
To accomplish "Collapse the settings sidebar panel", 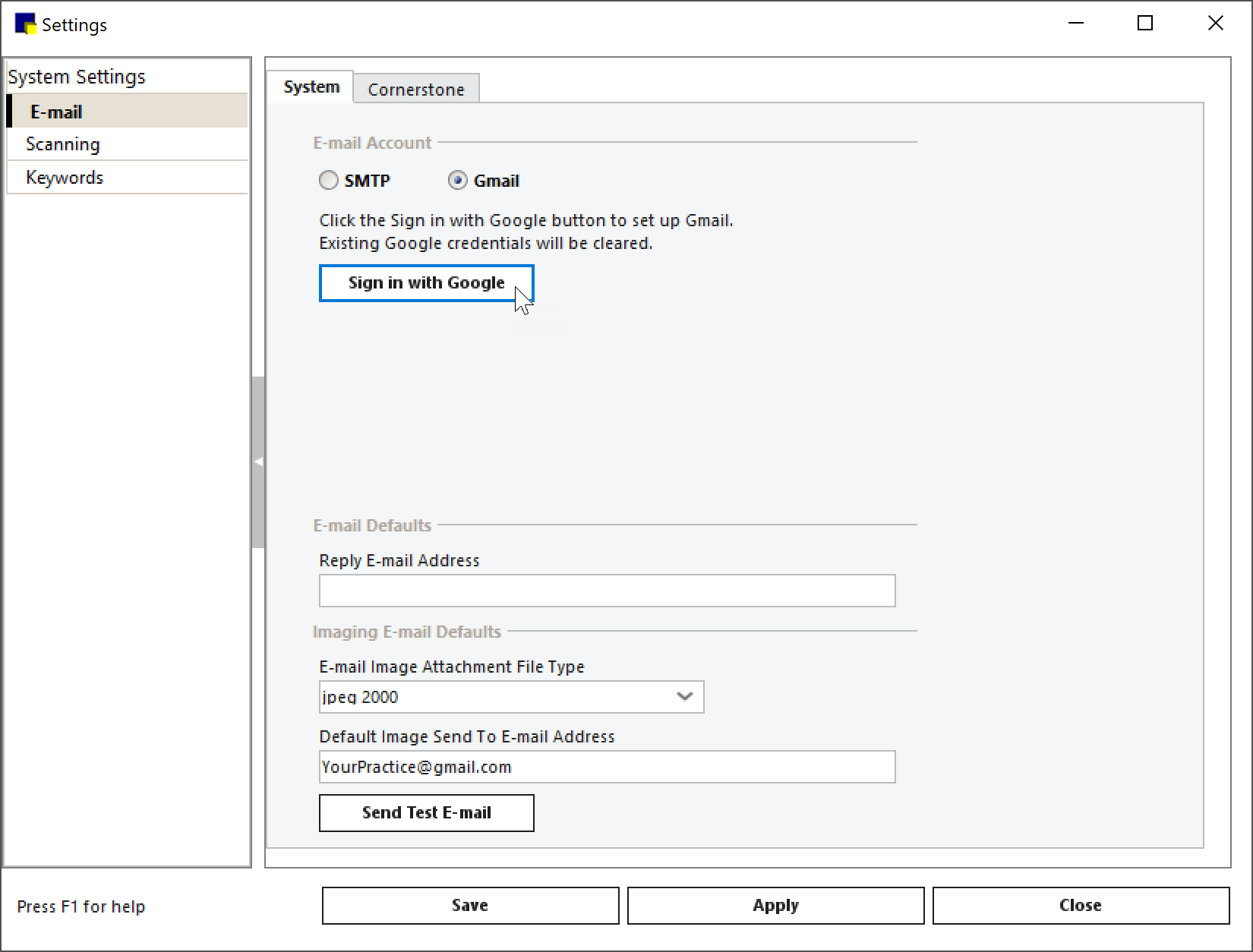I will 259,461.
